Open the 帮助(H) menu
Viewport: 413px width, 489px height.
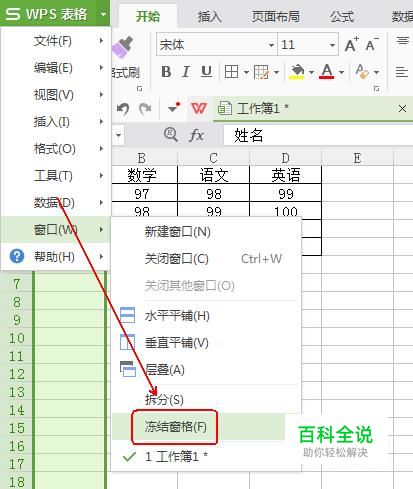coord(56,257)
